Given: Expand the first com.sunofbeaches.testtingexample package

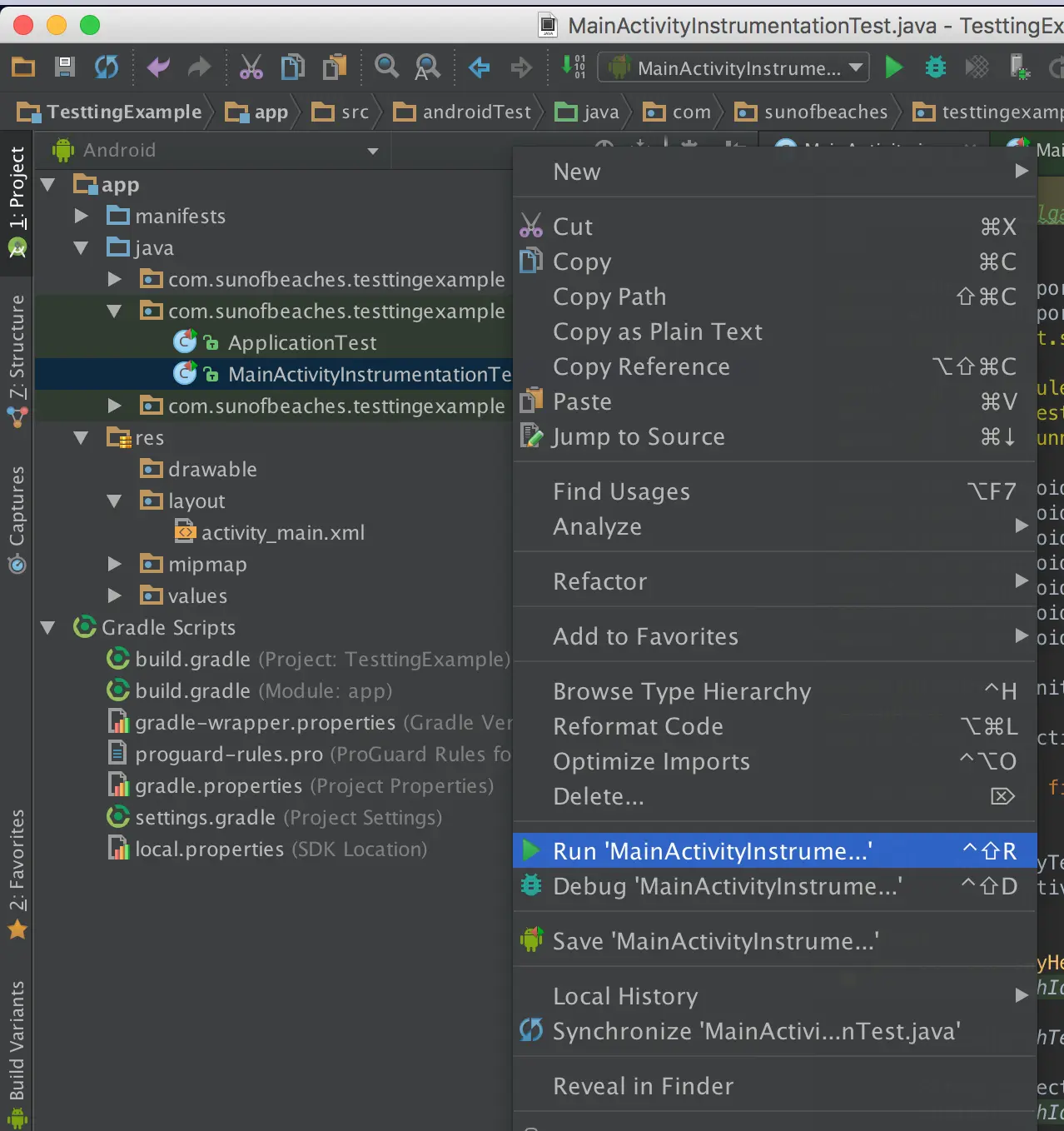Looking at the screenshot, I should click(x=115, y=280).
